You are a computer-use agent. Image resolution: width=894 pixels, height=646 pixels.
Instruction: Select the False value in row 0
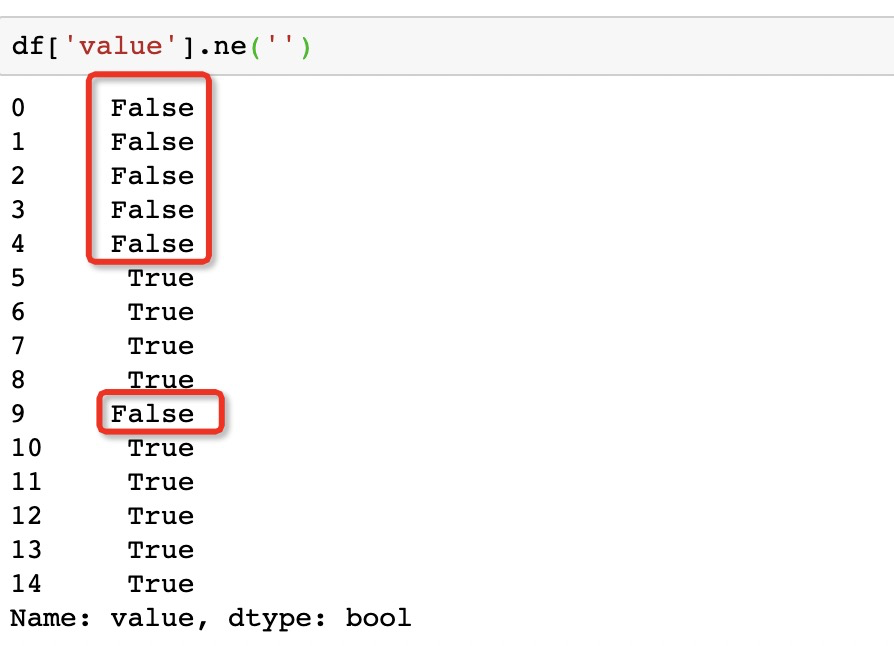[x=152, y=108]
